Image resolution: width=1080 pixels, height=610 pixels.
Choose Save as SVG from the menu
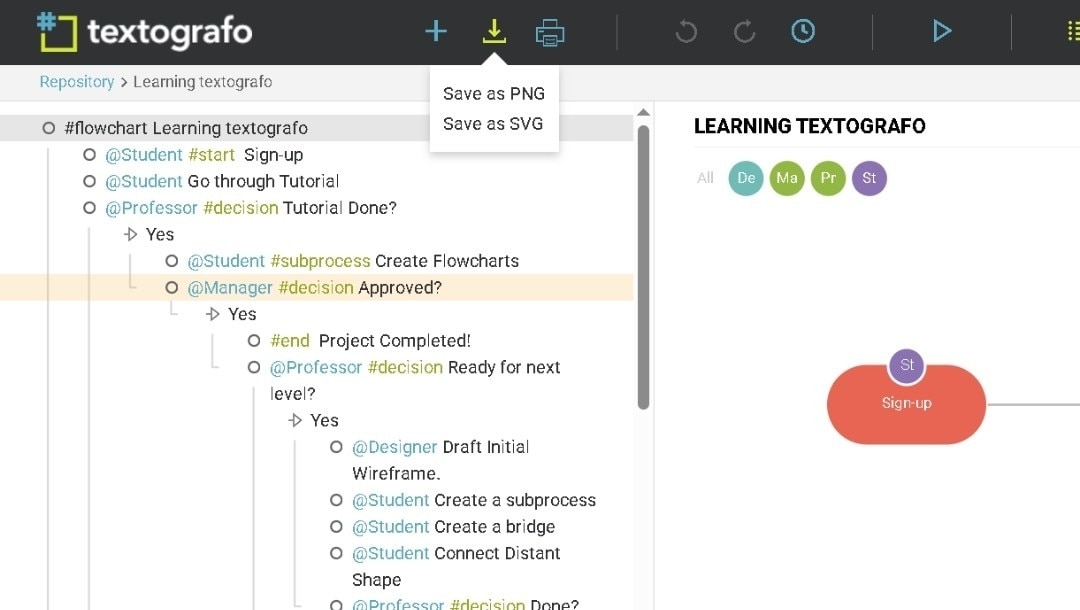click(493, 125)
